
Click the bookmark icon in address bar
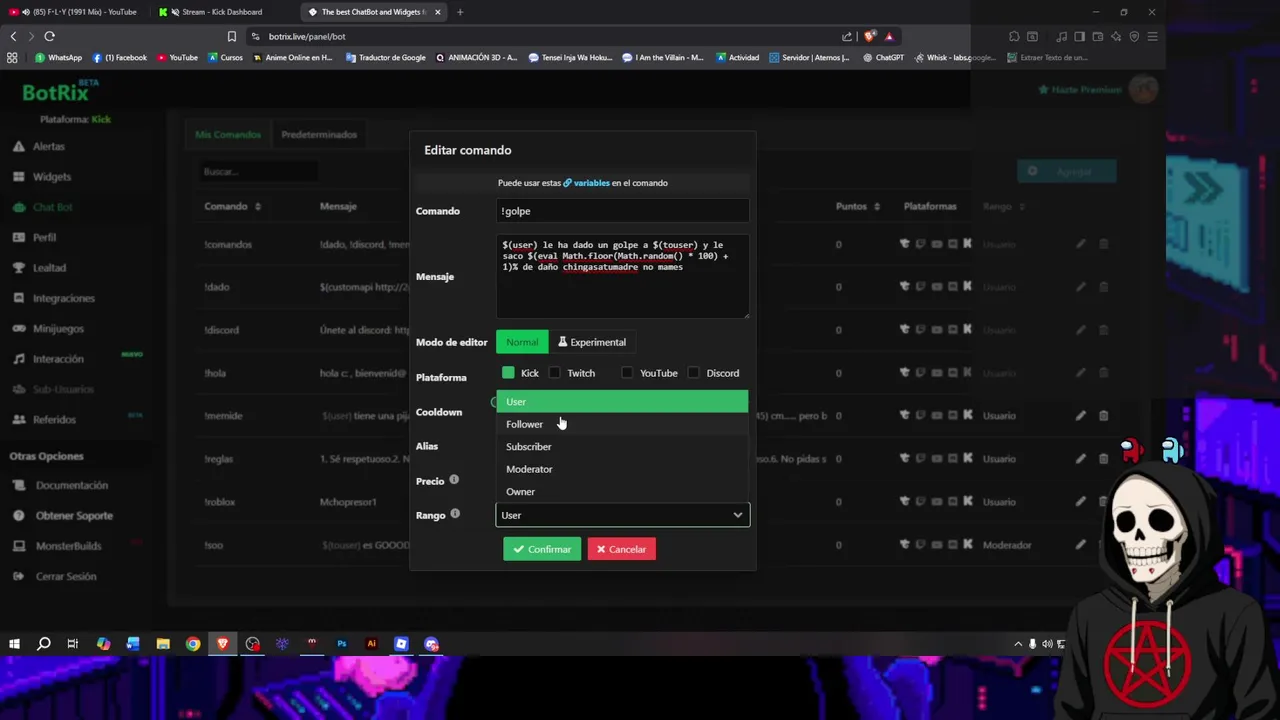[232, 36]
